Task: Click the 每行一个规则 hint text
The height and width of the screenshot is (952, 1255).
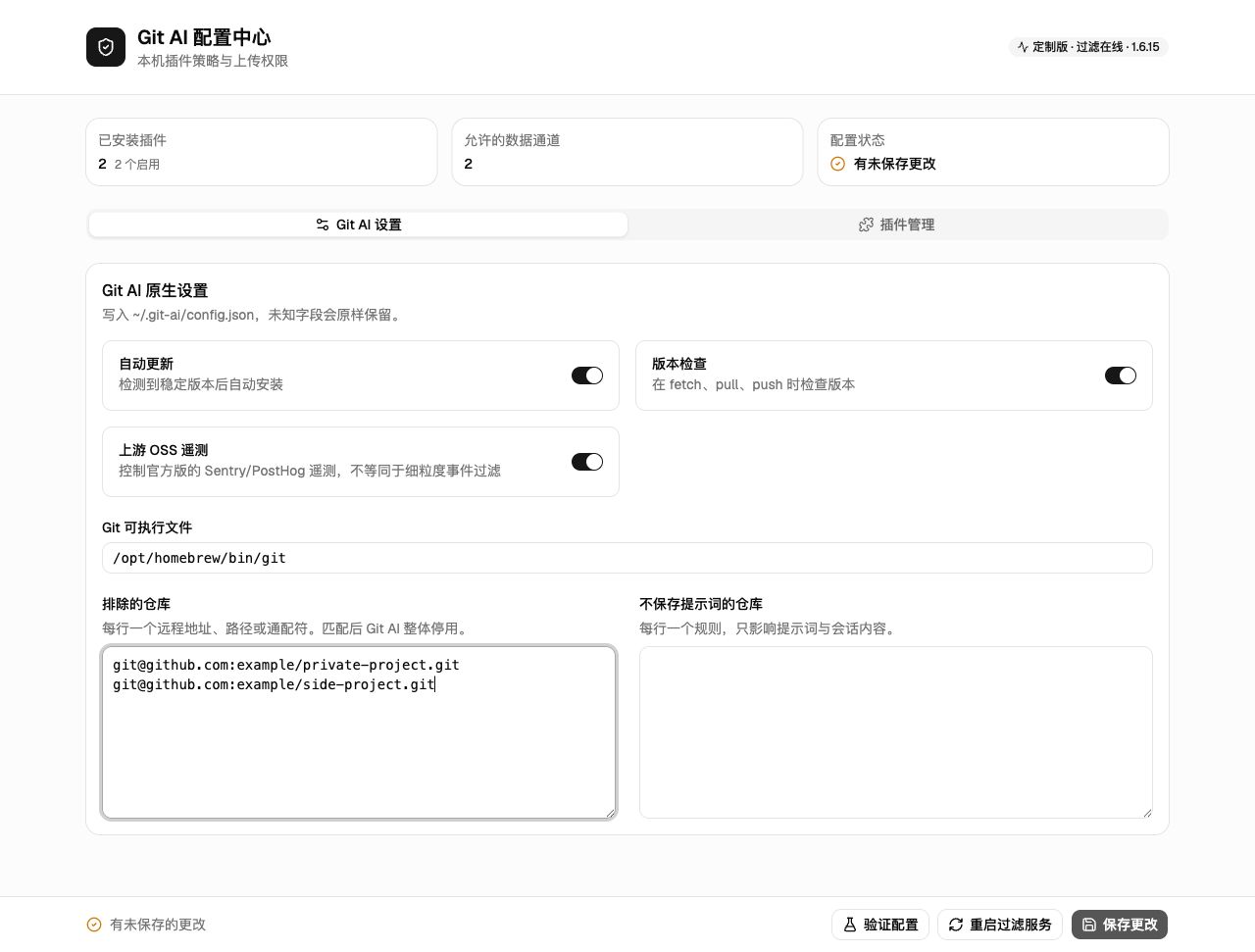Action: tap(768, 628)
